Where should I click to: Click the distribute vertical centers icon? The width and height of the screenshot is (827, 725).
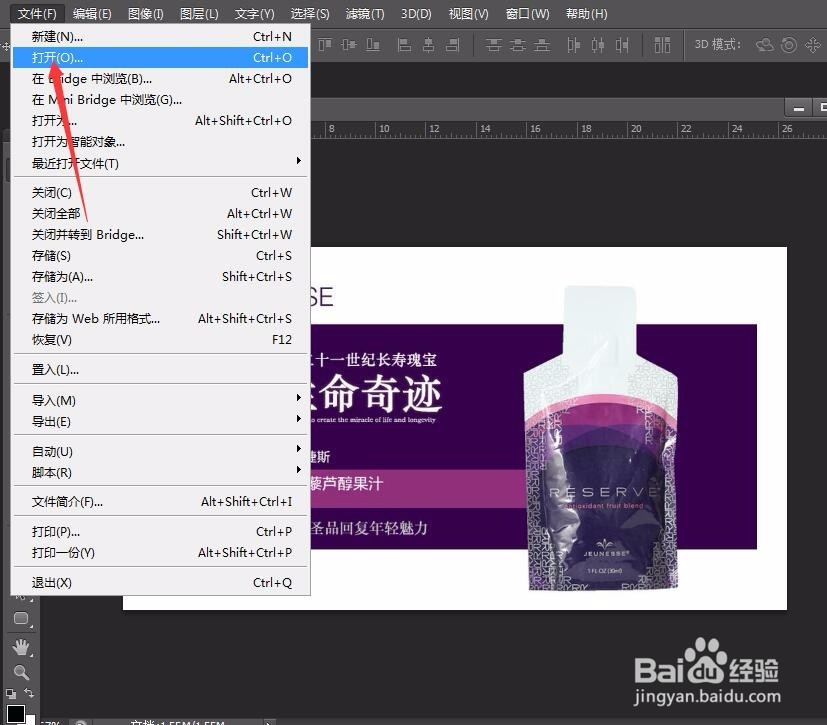click(517, 45)
